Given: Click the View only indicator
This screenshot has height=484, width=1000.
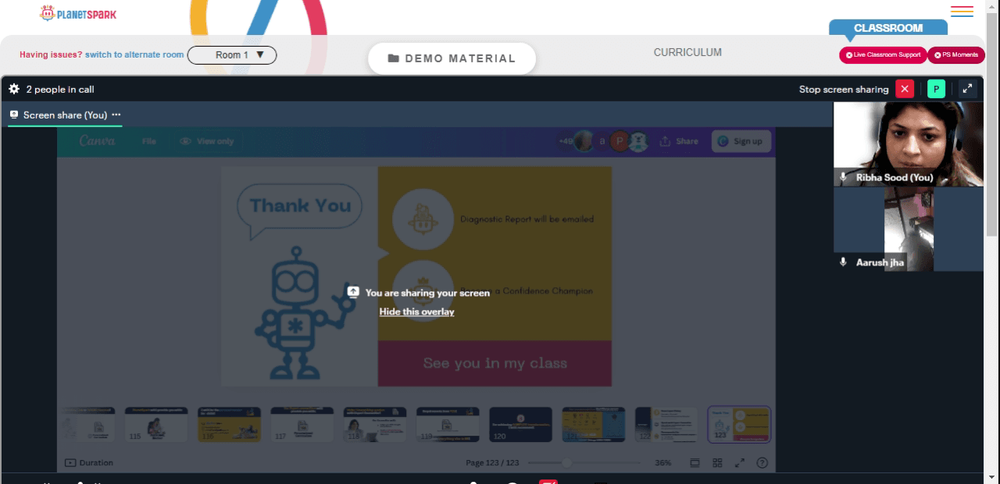Looking at the screenshot, I should click(207, 142).
